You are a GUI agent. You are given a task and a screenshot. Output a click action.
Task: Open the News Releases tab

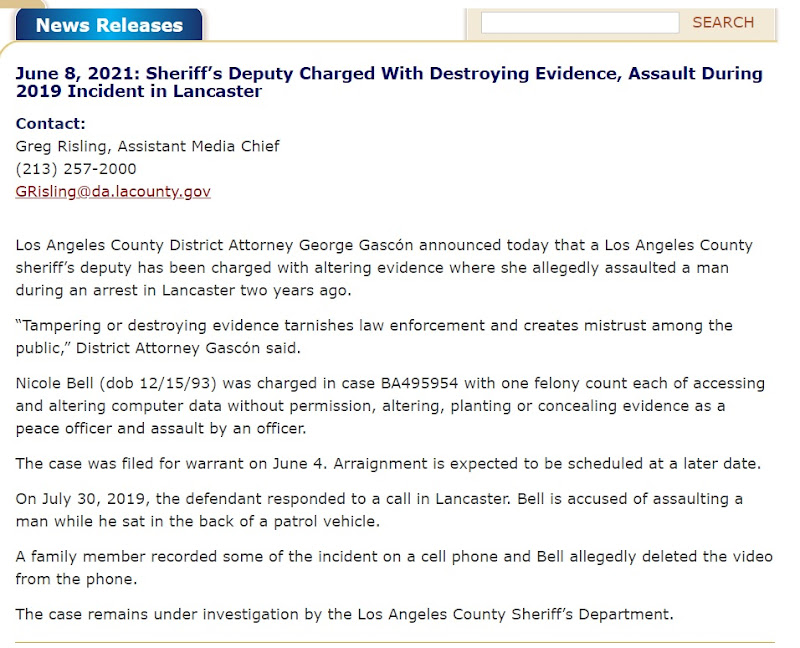(x=109, y=25)
